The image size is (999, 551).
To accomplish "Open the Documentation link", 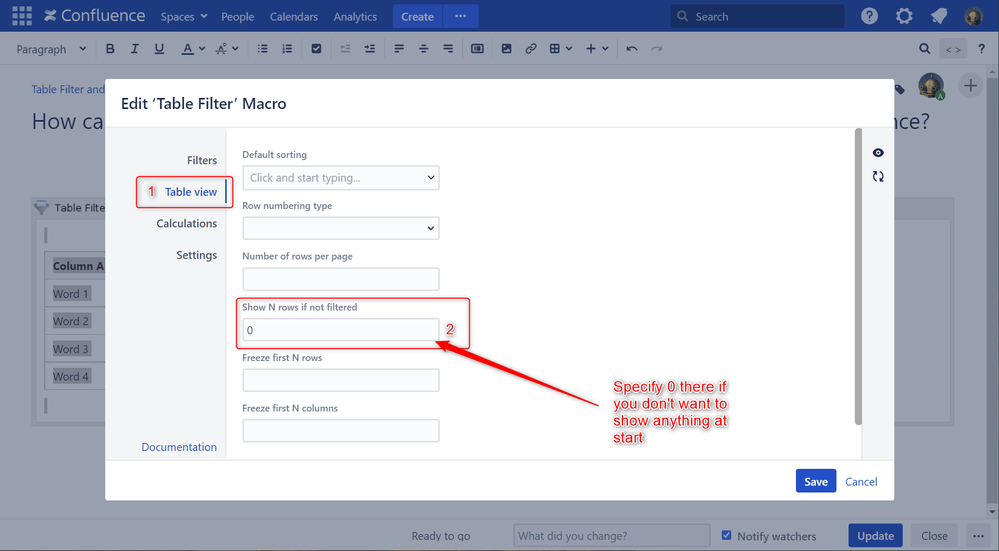I will (x=179, y=447).
